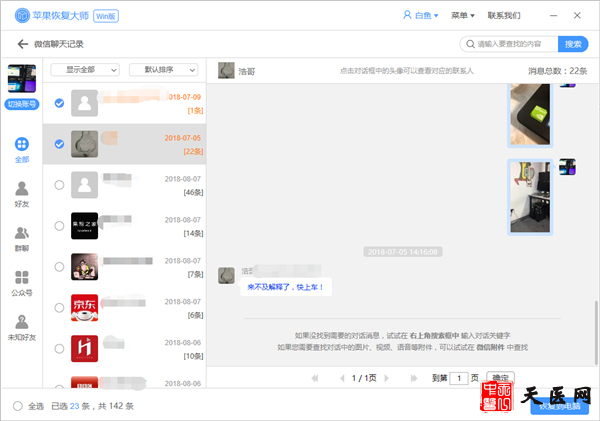Open the 白鱼 user account dropdown

point(419,16)
